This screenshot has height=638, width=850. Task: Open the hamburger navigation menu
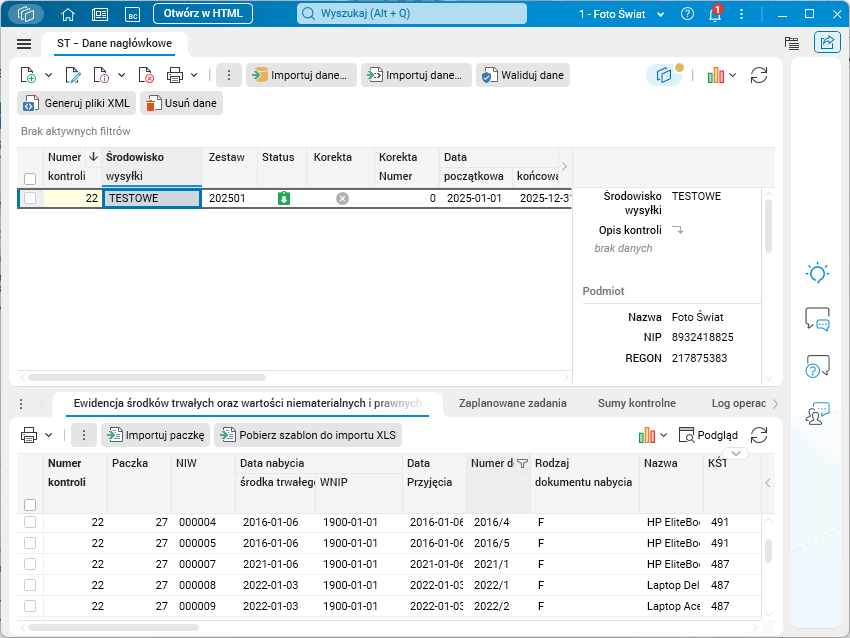[x=24, y=44]
